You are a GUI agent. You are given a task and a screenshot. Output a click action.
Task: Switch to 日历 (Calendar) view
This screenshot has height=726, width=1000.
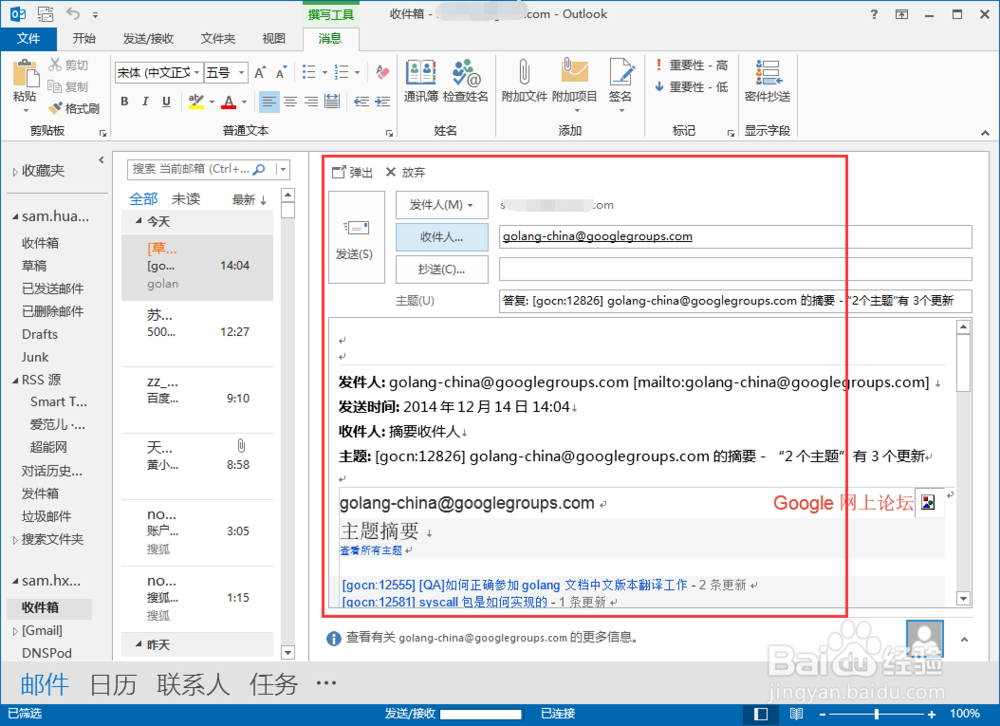click(113, 685)
